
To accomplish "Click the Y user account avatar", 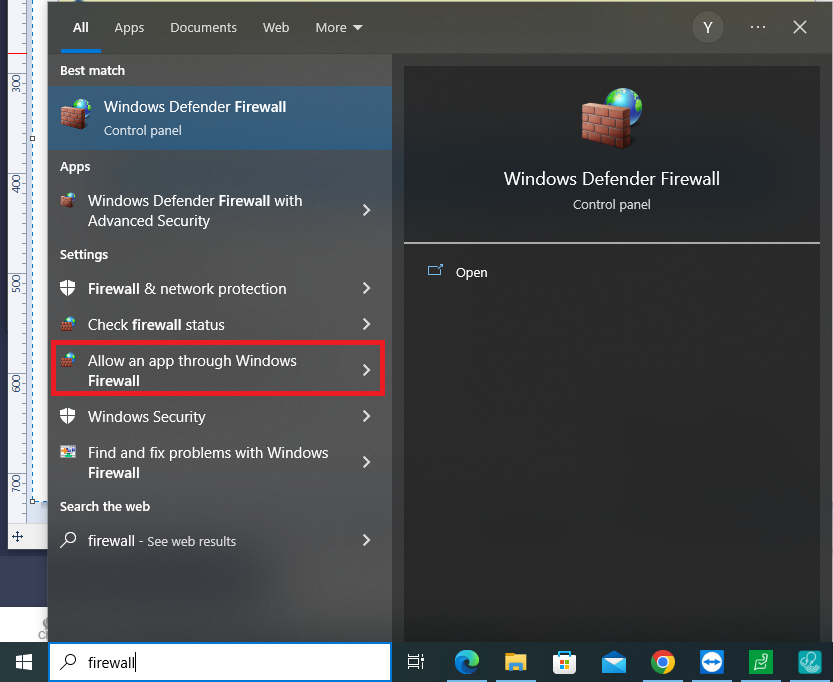I will [708, 28].
